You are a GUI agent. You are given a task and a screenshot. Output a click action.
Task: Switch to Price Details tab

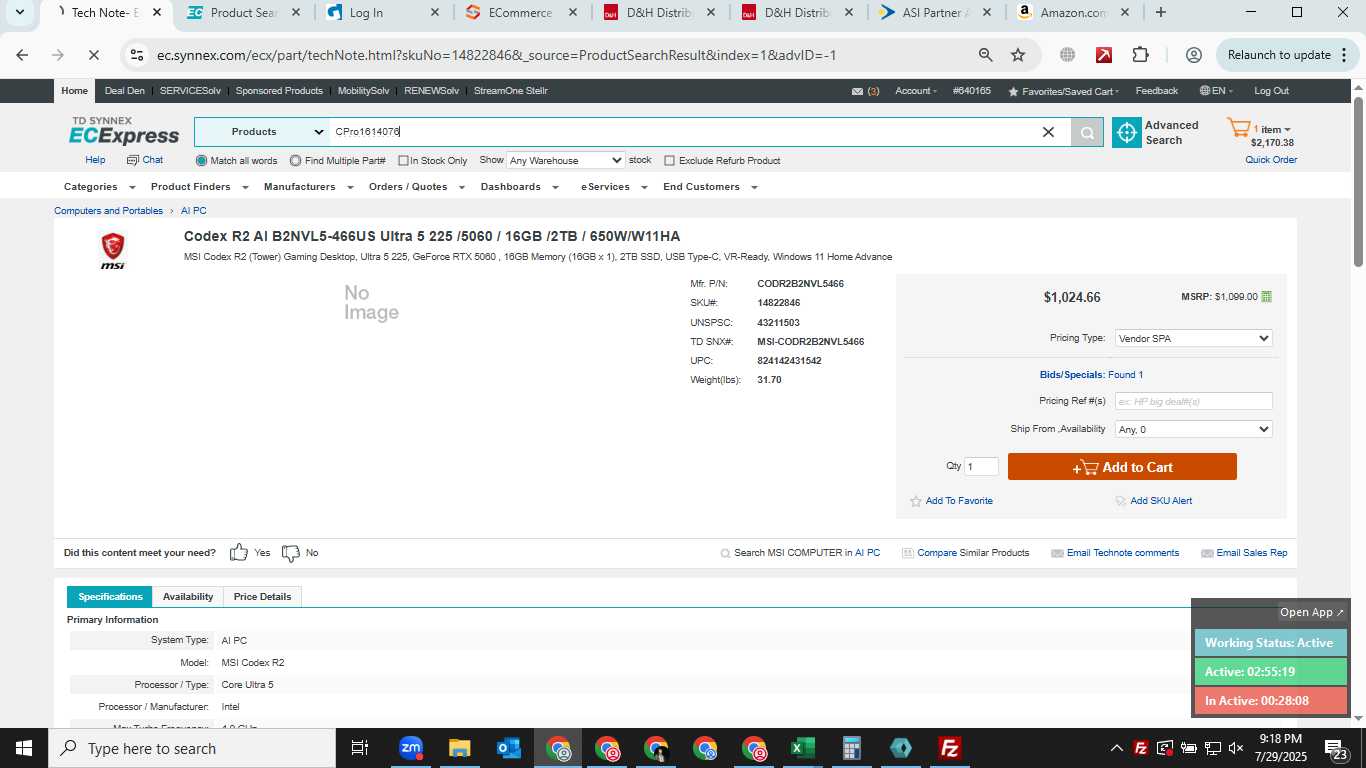pyautogui.click(x=262, y=597)
